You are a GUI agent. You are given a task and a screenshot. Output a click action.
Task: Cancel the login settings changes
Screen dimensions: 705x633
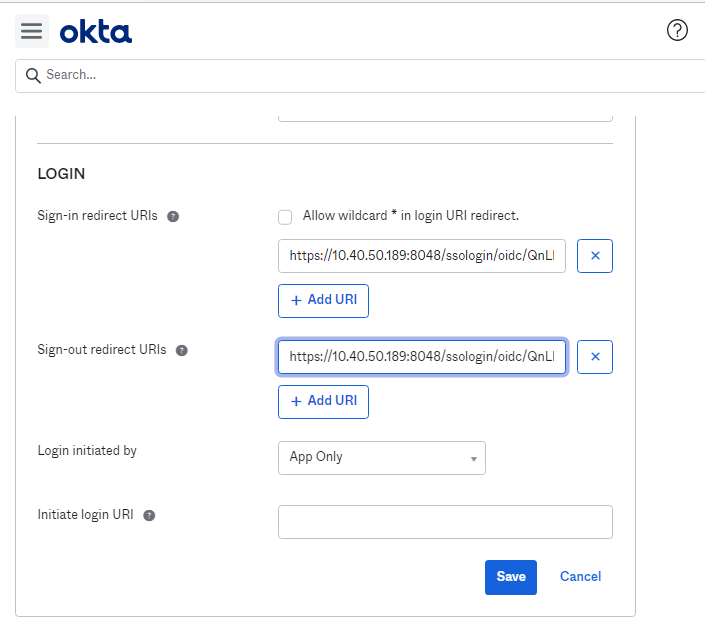click(x=580, y=577)
